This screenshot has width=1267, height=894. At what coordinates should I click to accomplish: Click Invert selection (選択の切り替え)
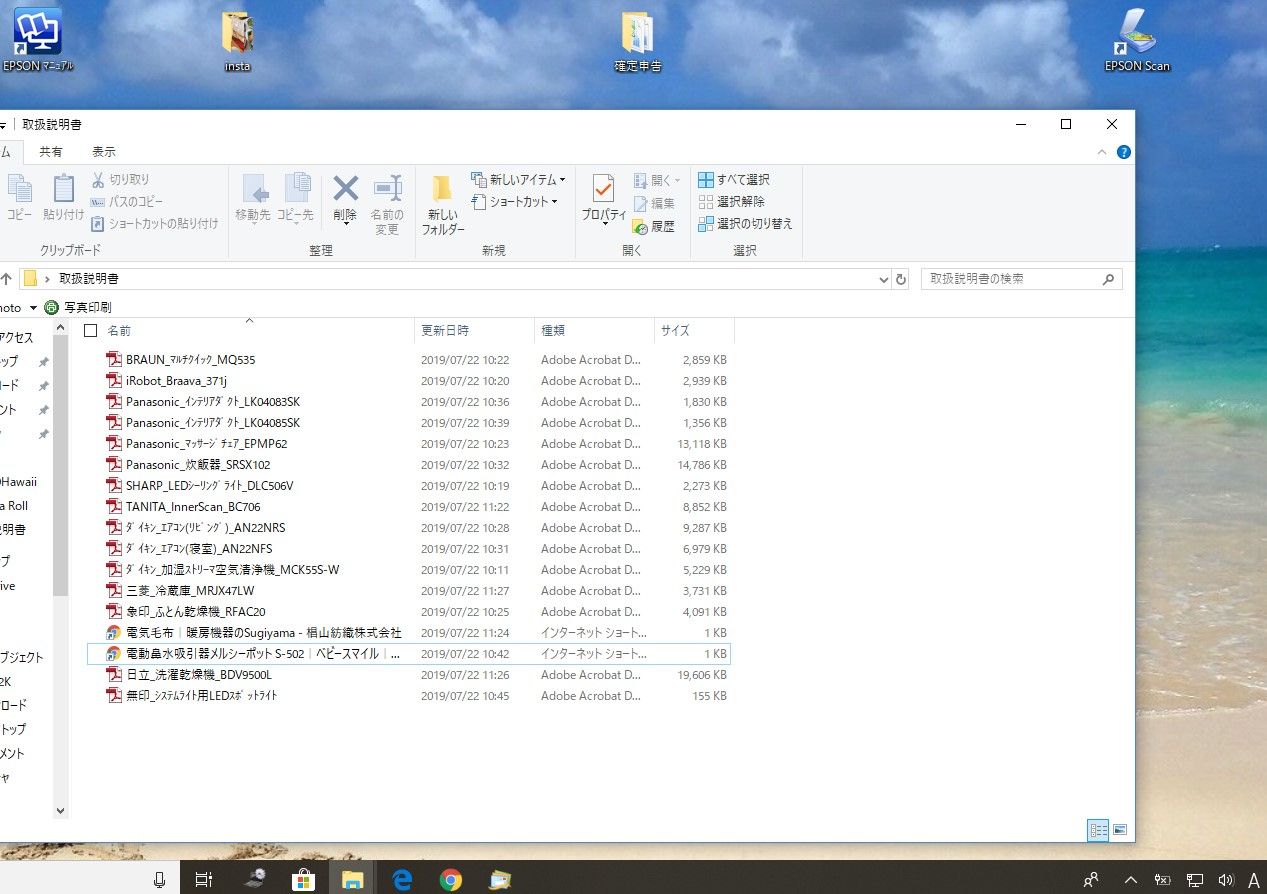[x=746, y=224]
